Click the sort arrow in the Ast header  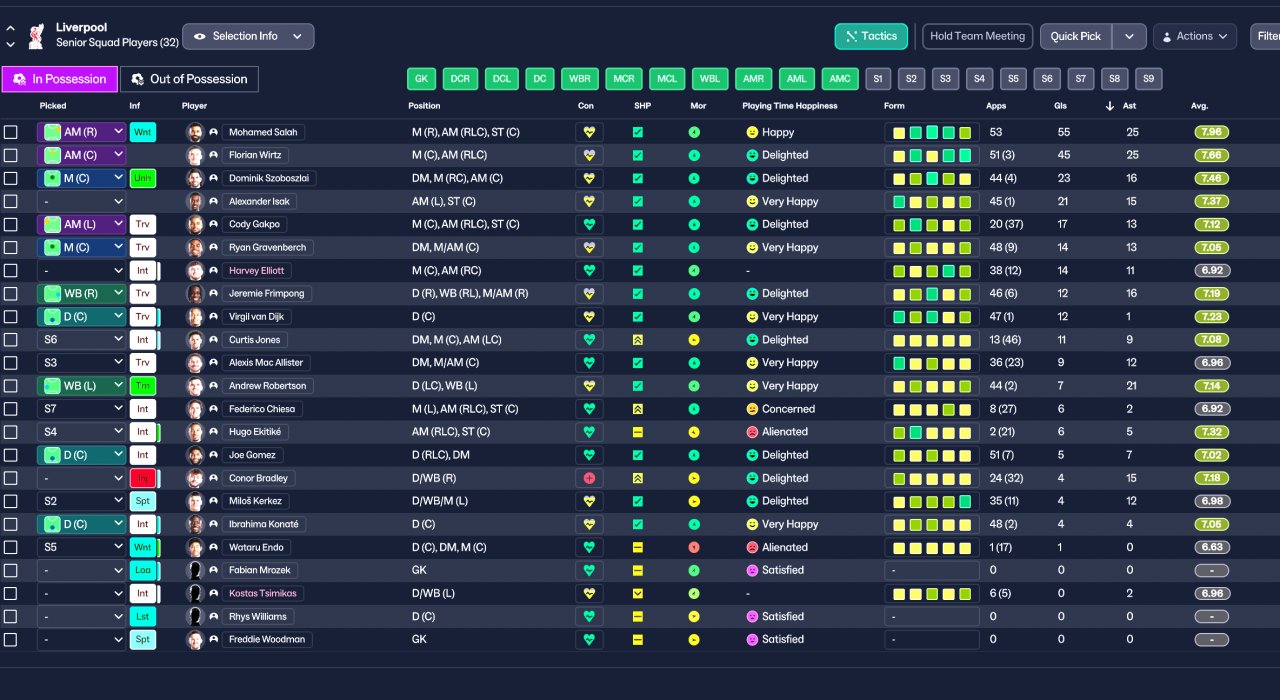(x=1110, y=106)
